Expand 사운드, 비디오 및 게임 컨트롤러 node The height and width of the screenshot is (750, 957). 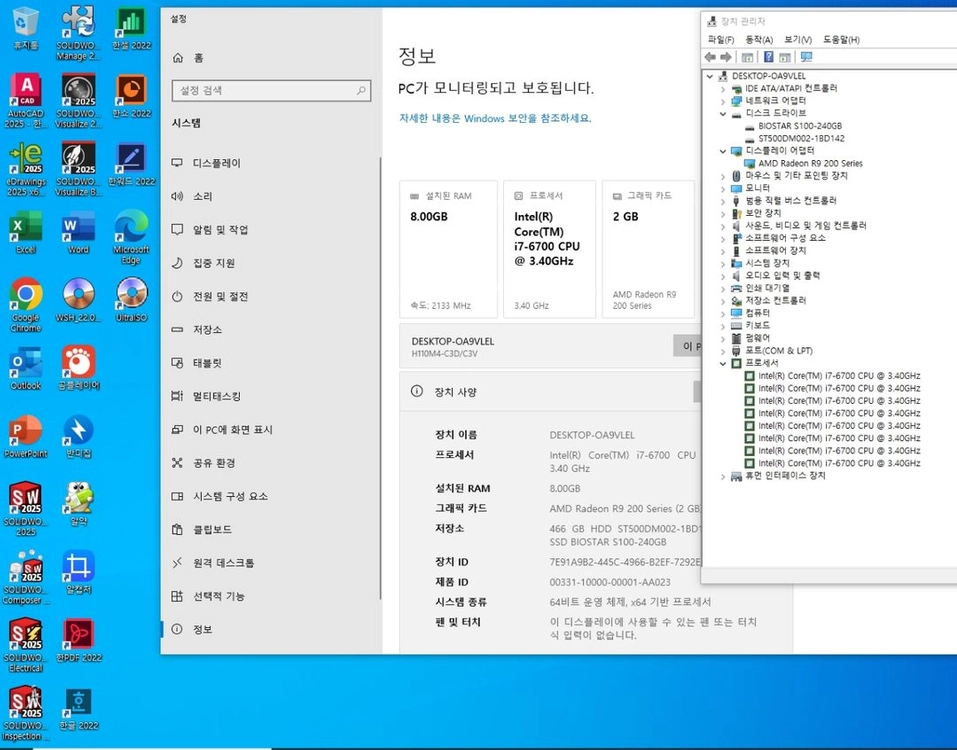click(x=723, y=226)
